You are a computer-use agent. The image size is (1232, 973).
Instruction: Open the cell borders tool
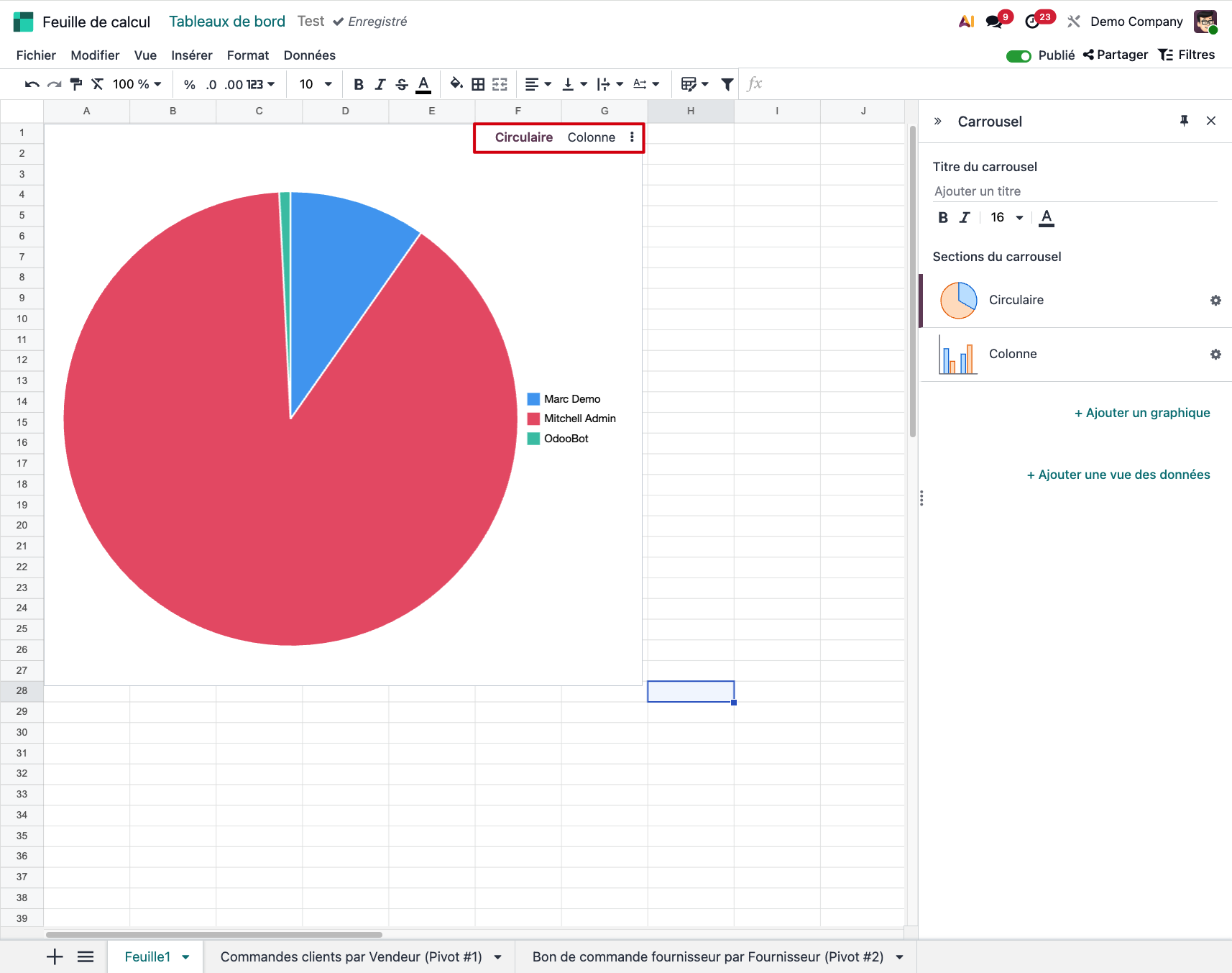[x=478, y=84]
